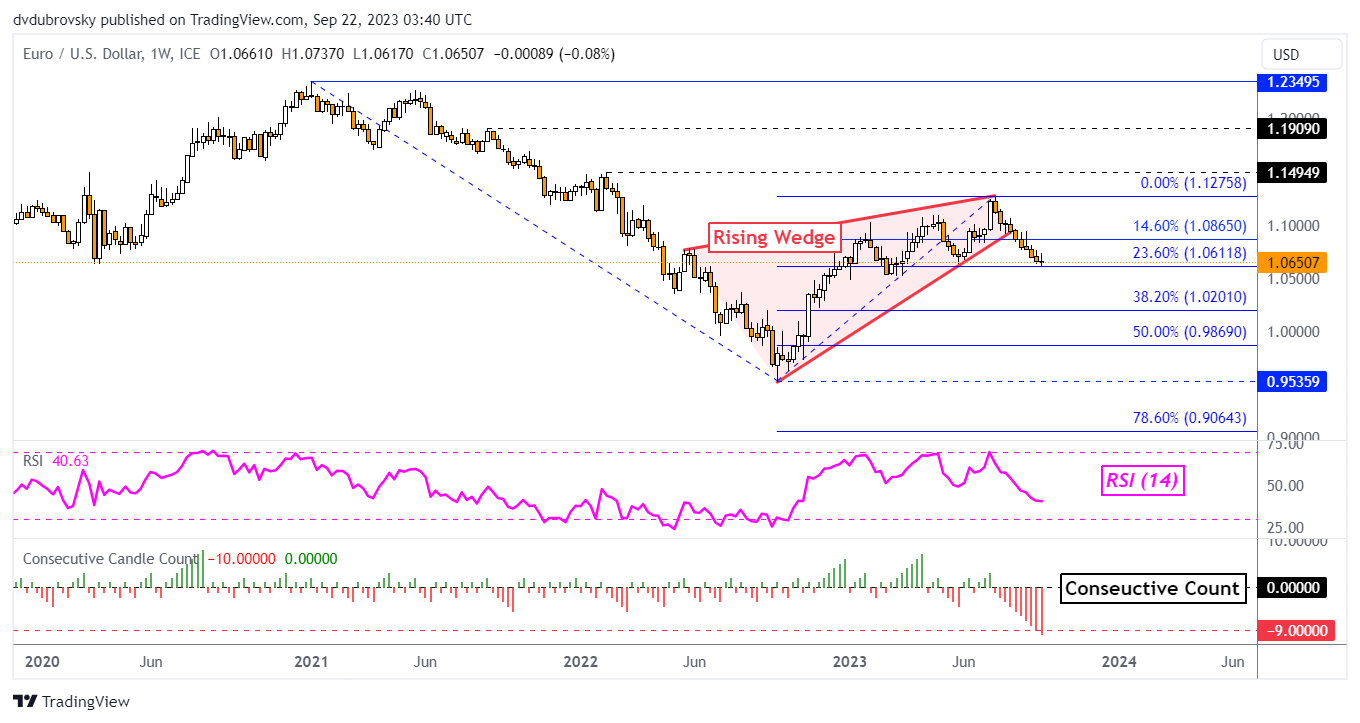Click the 25.00 RSI axis tick

(x=1284, y=527)
